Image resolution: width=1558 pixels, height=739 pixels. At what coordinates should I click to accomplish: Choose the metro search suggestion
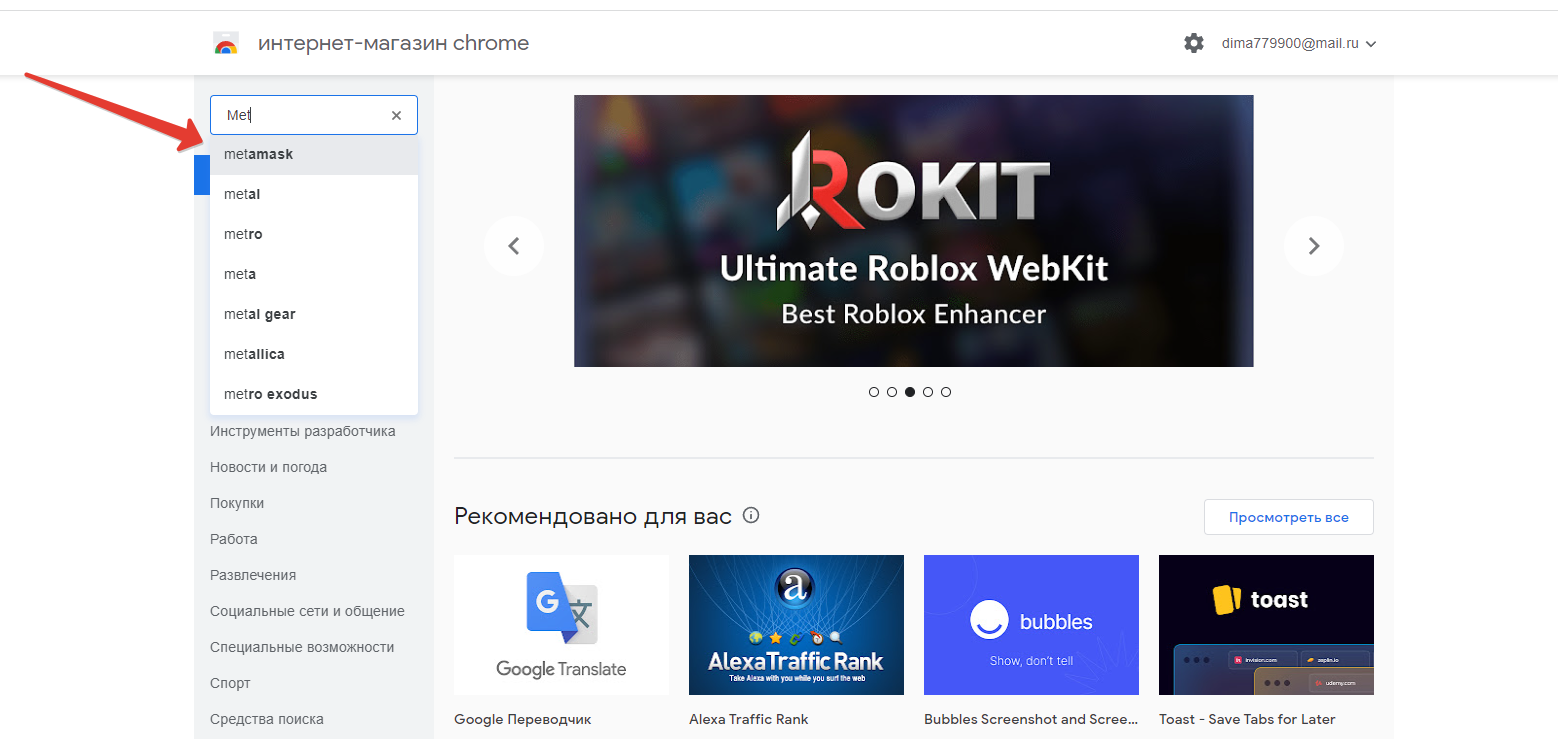(x=314, y=235)
